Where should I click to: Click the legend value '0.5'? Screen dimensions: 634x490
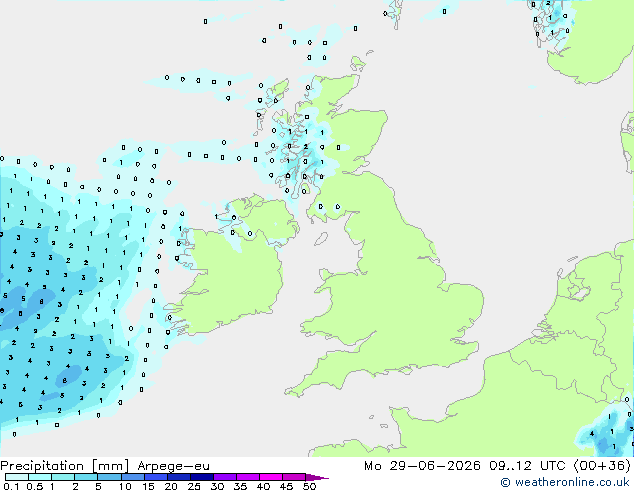point(34,486)
